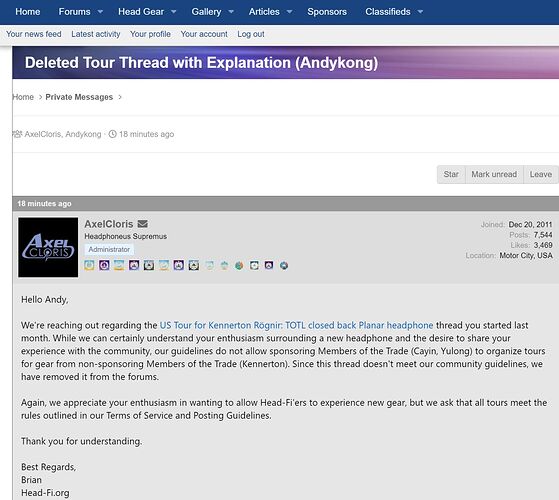Click the envelope icon beside AxelCloris
The width and height of the screenshot is (559, 500).
143,224
